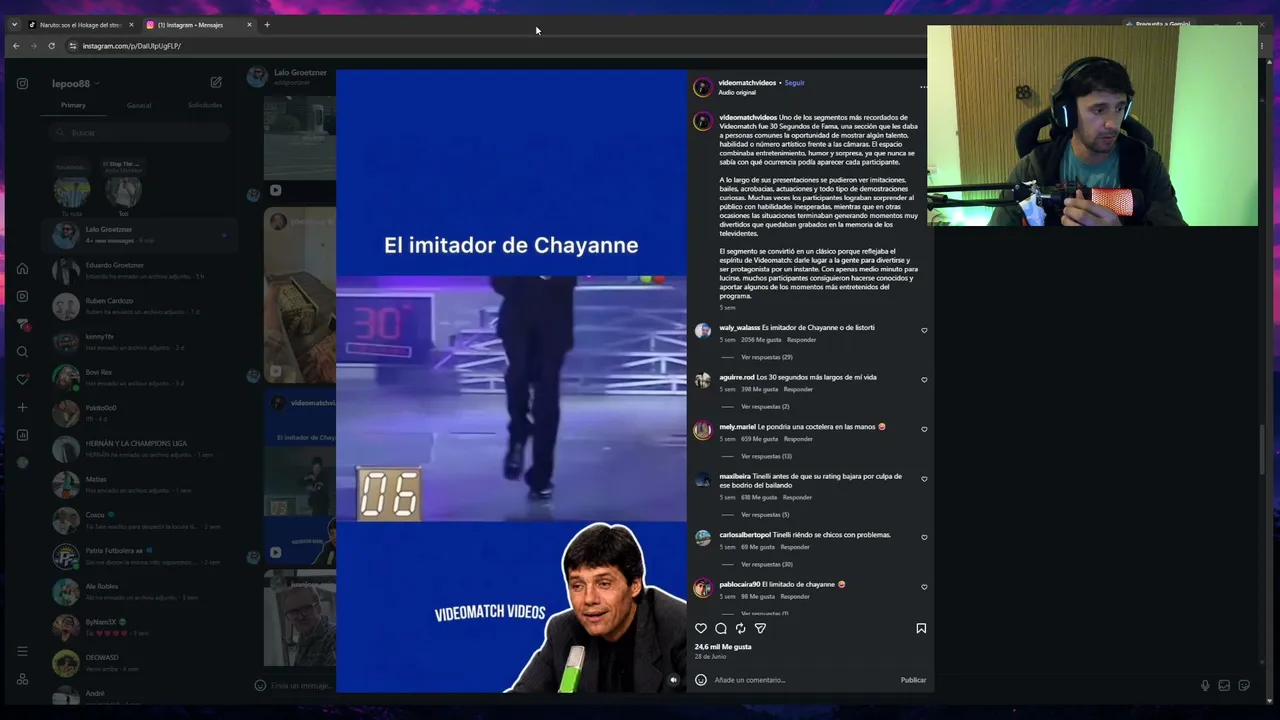The width and height of the screenshot is (1280, 720).
Task: Open the Patria Futbolera conversation
Action: (x=141, y=556)
